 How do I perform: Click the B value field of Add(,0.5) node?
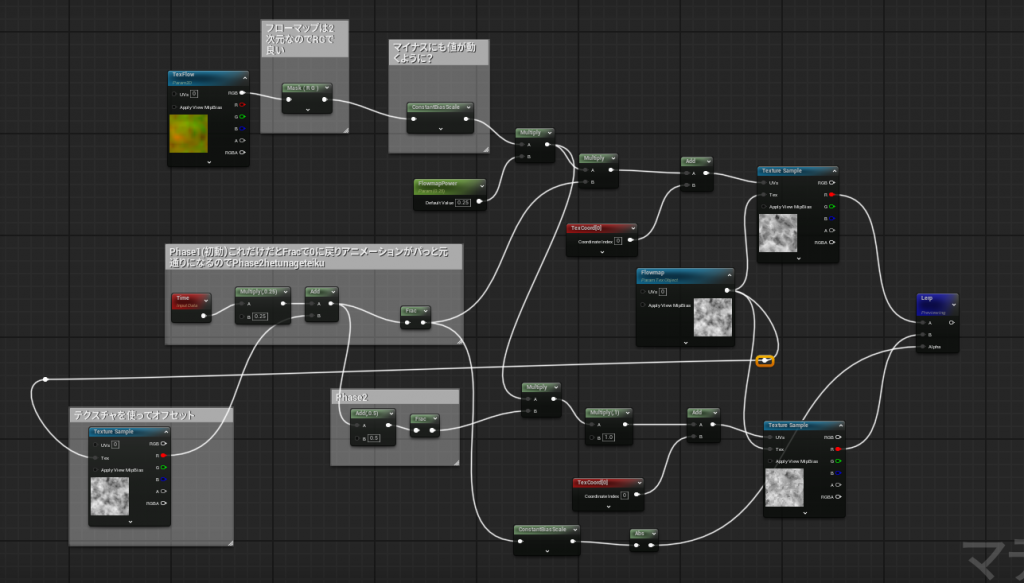pyautogui.click(x=374, y=438)
